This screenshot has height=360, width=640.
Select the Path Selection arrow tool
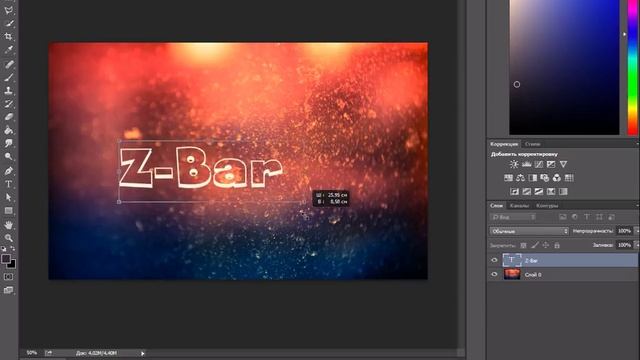[8, 198]
